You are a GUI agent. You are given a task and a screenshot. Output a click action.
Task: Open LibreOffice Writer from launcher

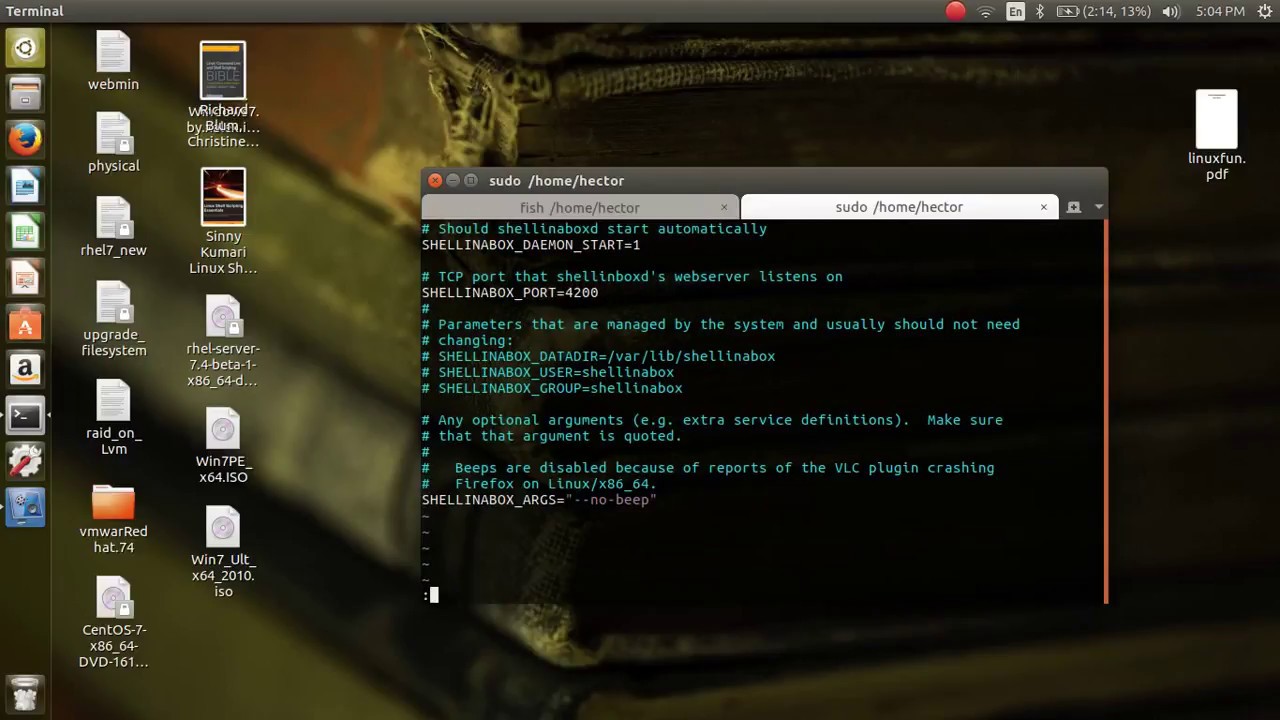25,186
